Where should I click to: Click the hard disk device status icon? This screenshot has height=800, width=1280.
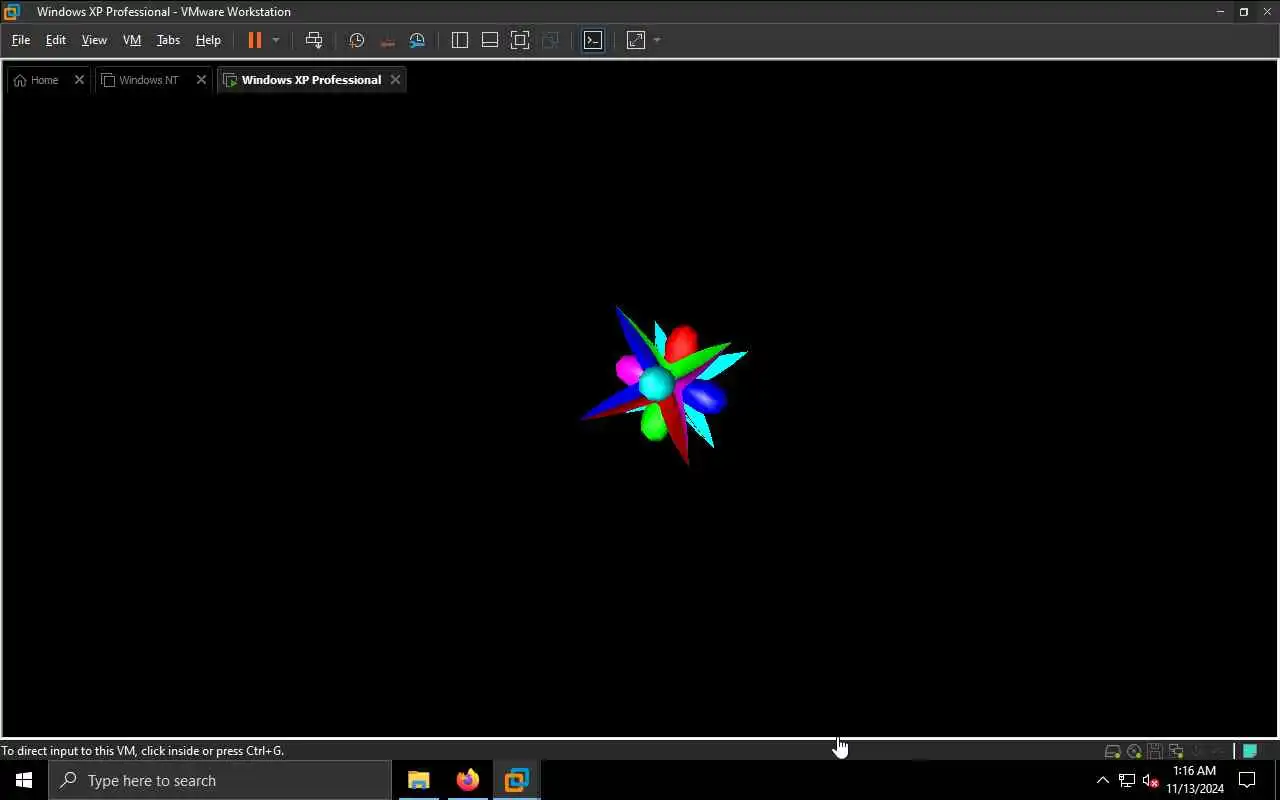click(1112, 751)
